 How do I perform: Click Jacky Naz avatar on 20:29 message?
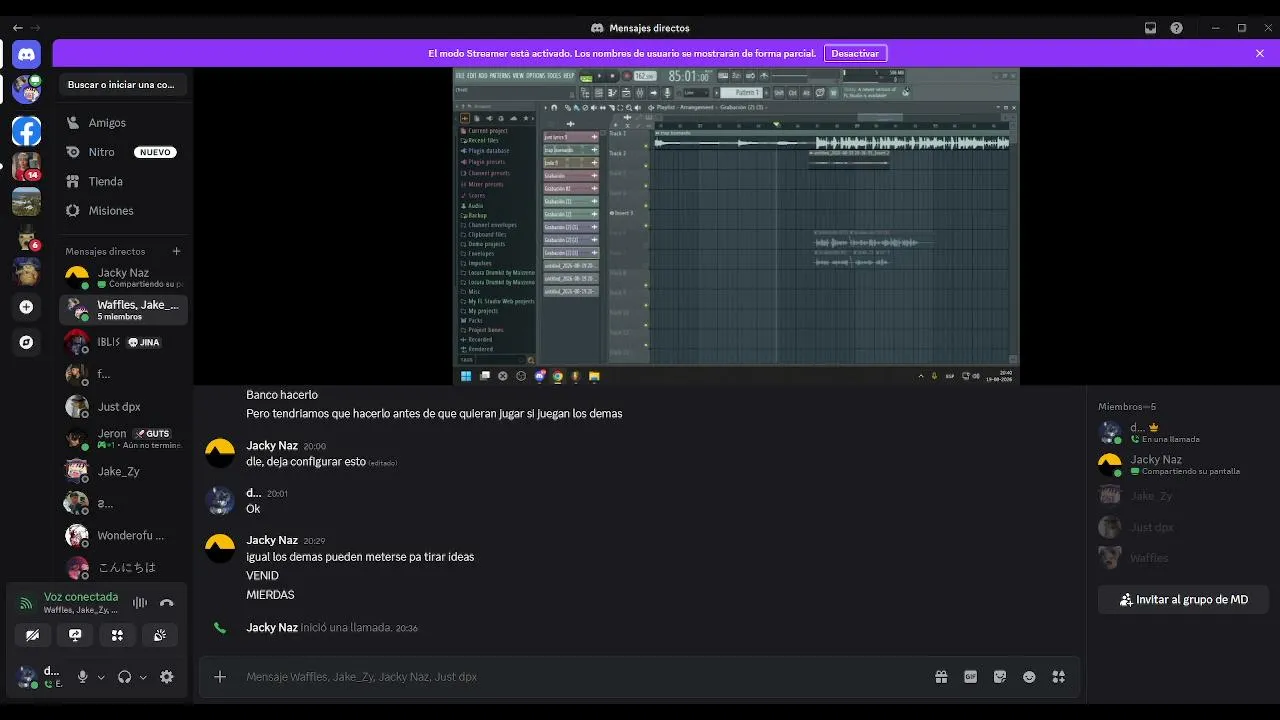220,549
